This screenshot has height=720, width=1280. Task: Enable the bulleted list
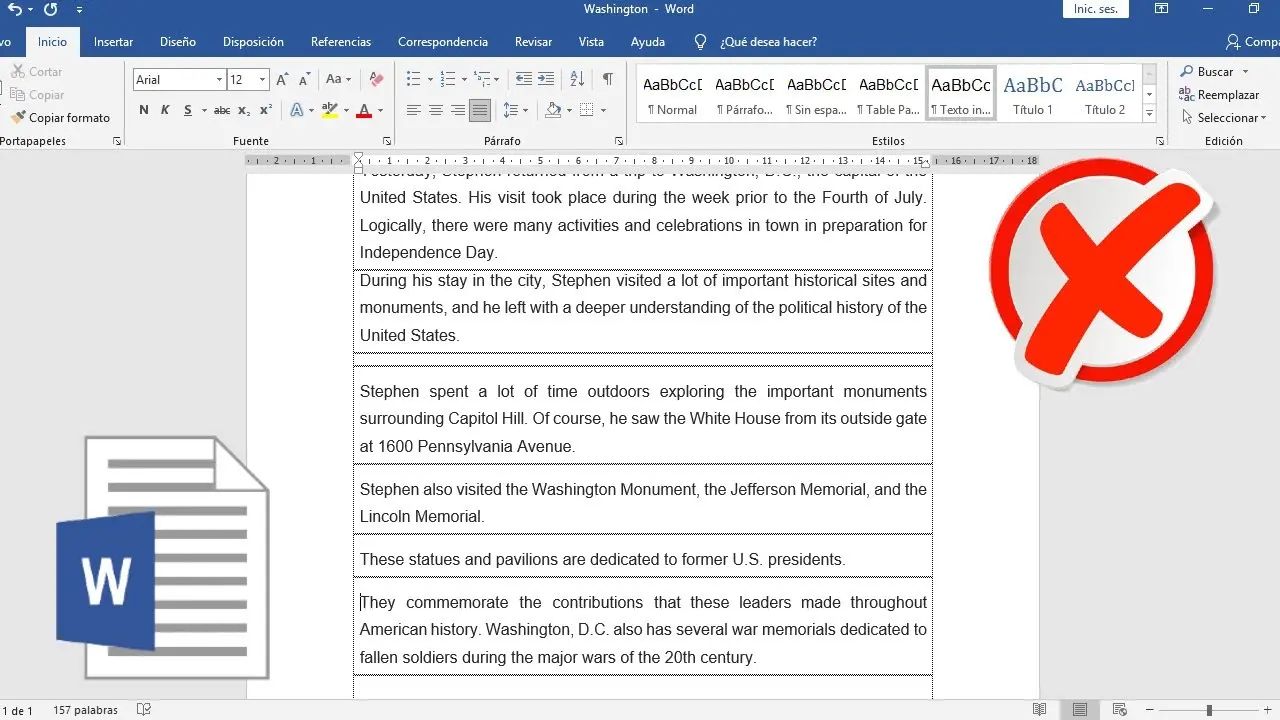pyautogui.click(x=414, y=78)
